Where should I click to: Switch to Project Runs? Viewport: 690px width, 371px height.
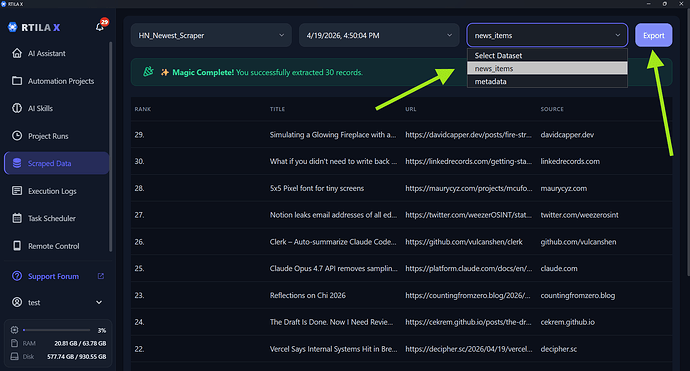(x=56, y=136)
